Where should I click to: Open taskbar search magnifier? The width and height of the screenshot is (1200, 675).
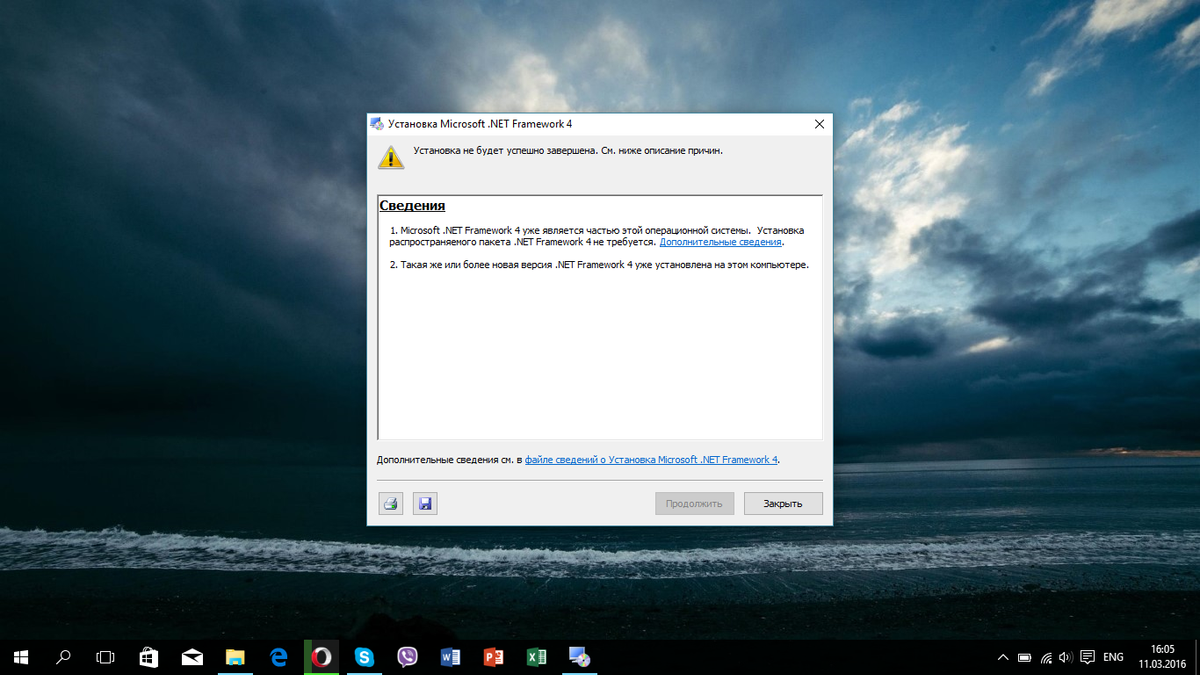coord(63,657)
